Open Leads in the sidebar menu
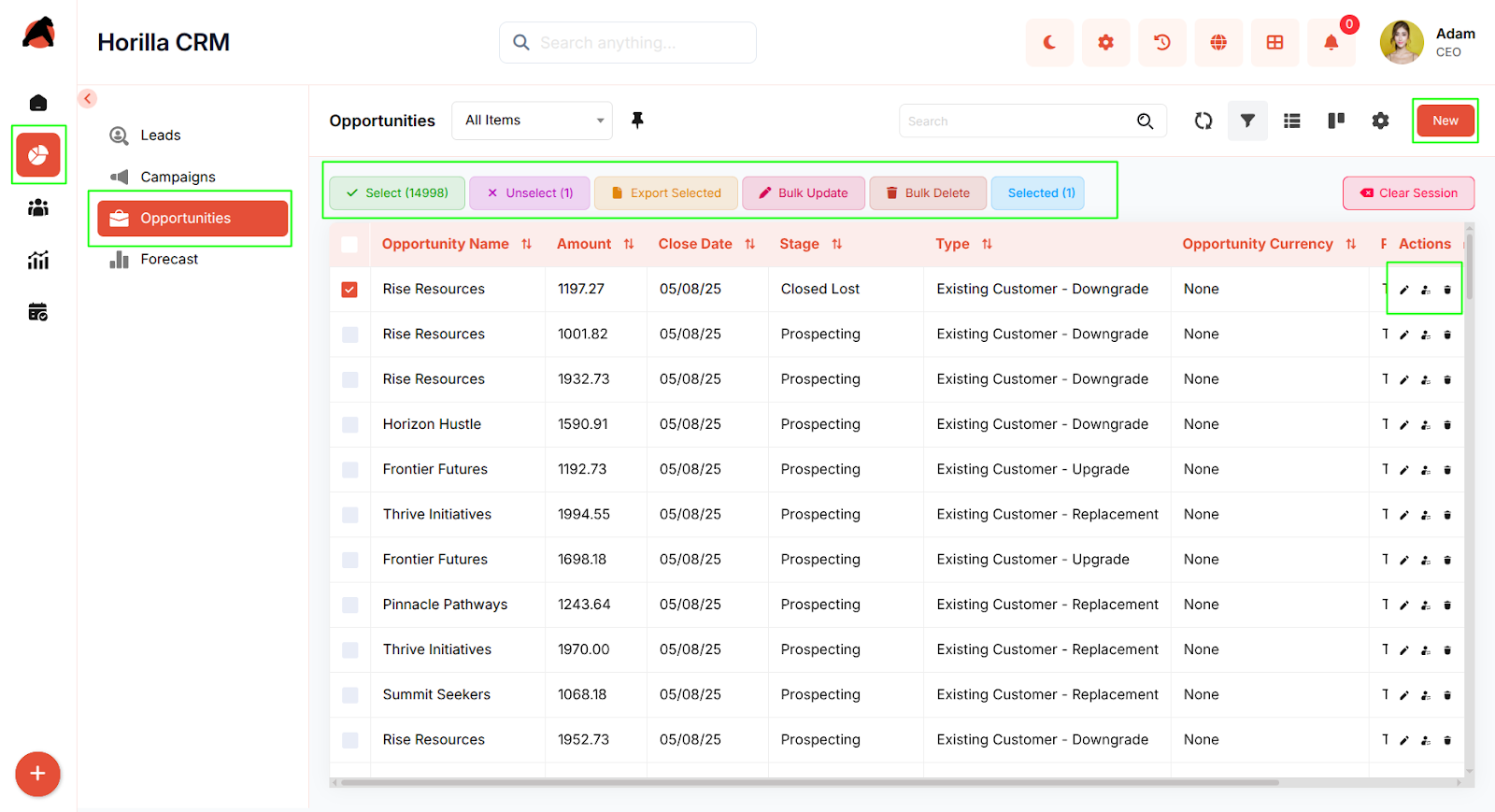Image resolution: width=1495 pixels, height=812 pixels. click(x=160, y=135)
